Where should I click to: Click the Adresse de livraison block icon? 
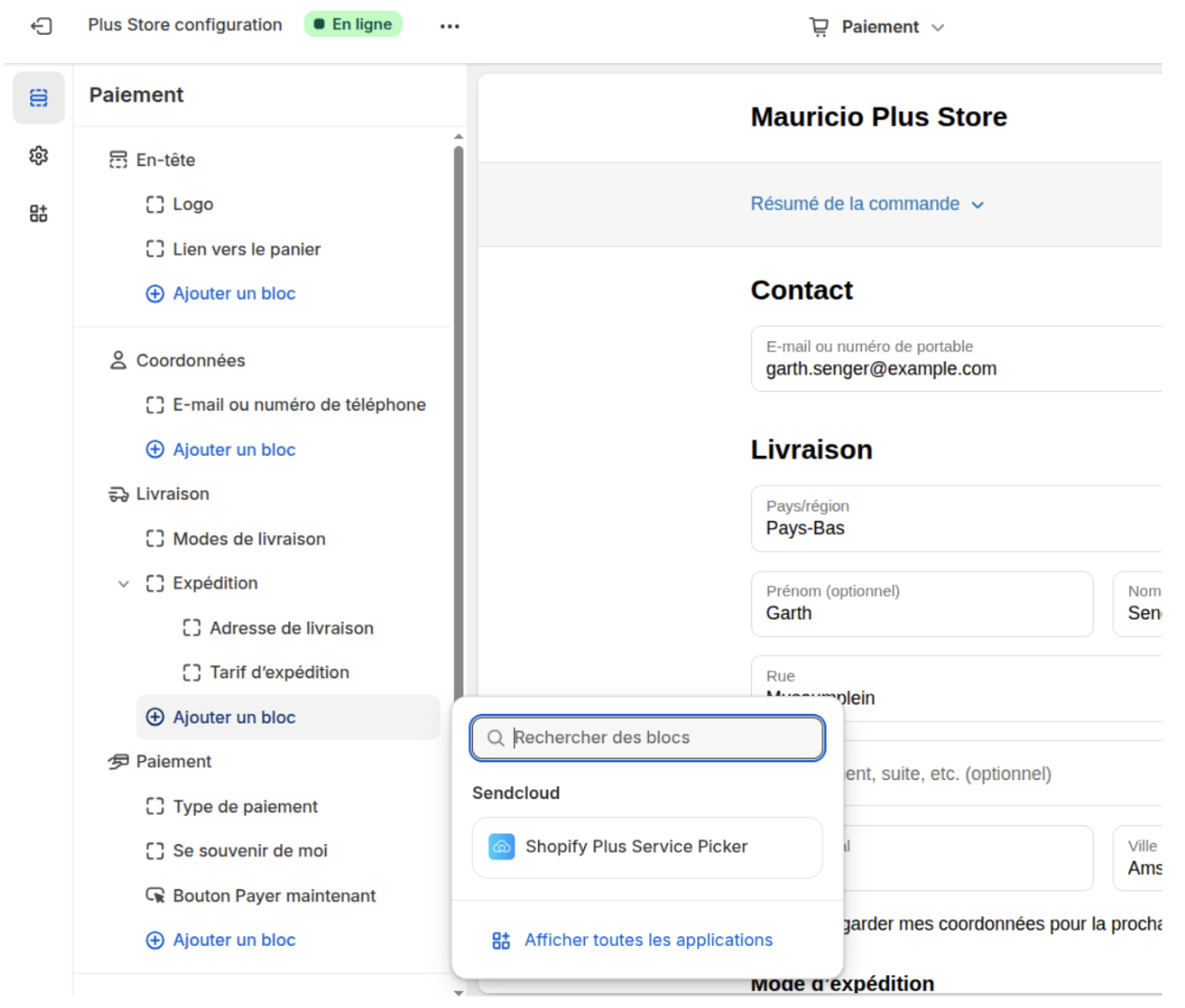click(x=192, y=627)
